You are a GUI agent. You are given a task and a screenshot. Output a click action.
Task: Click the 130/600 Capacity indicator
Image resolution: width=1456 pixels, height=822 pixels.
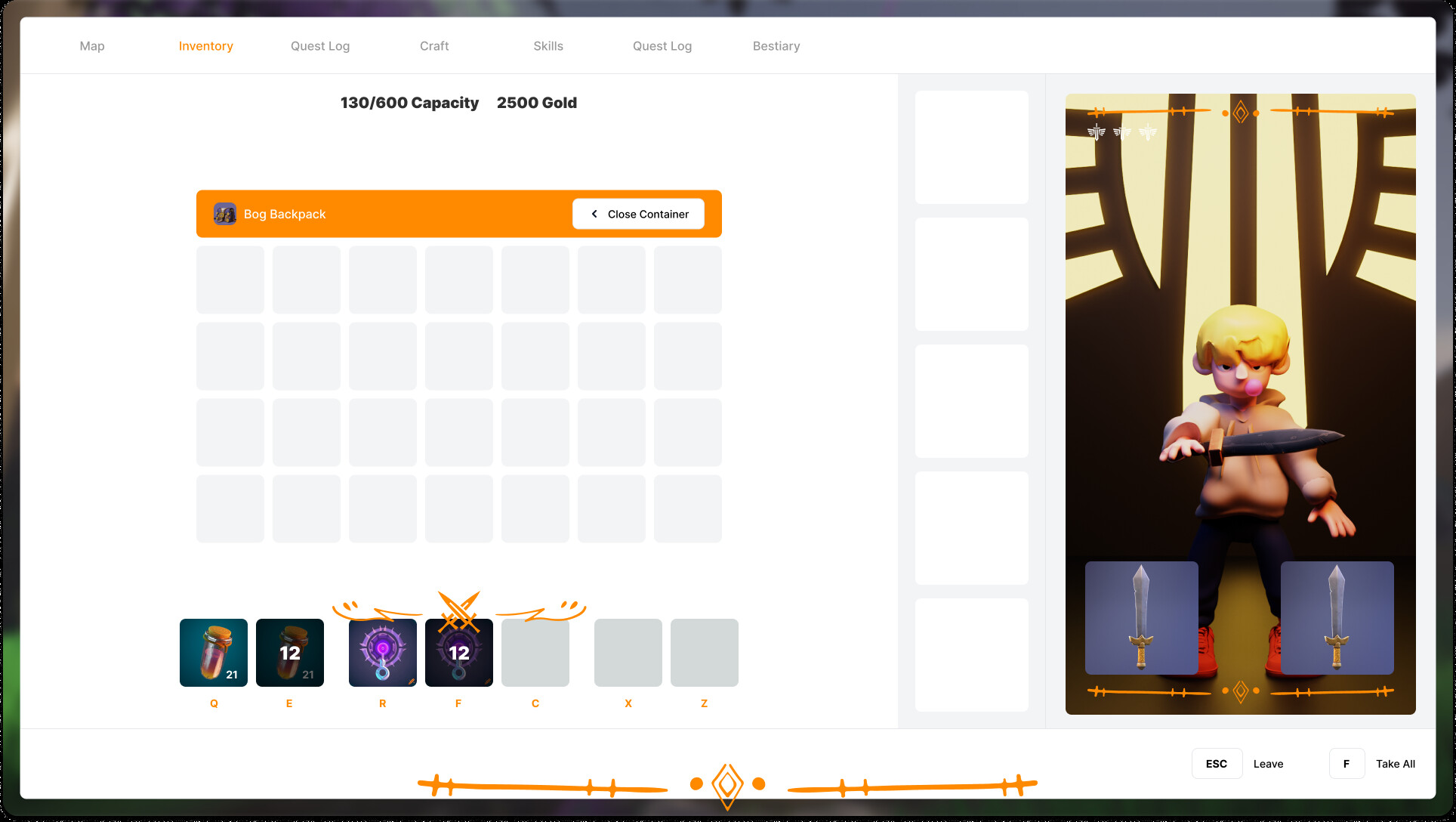coord(409,103)
